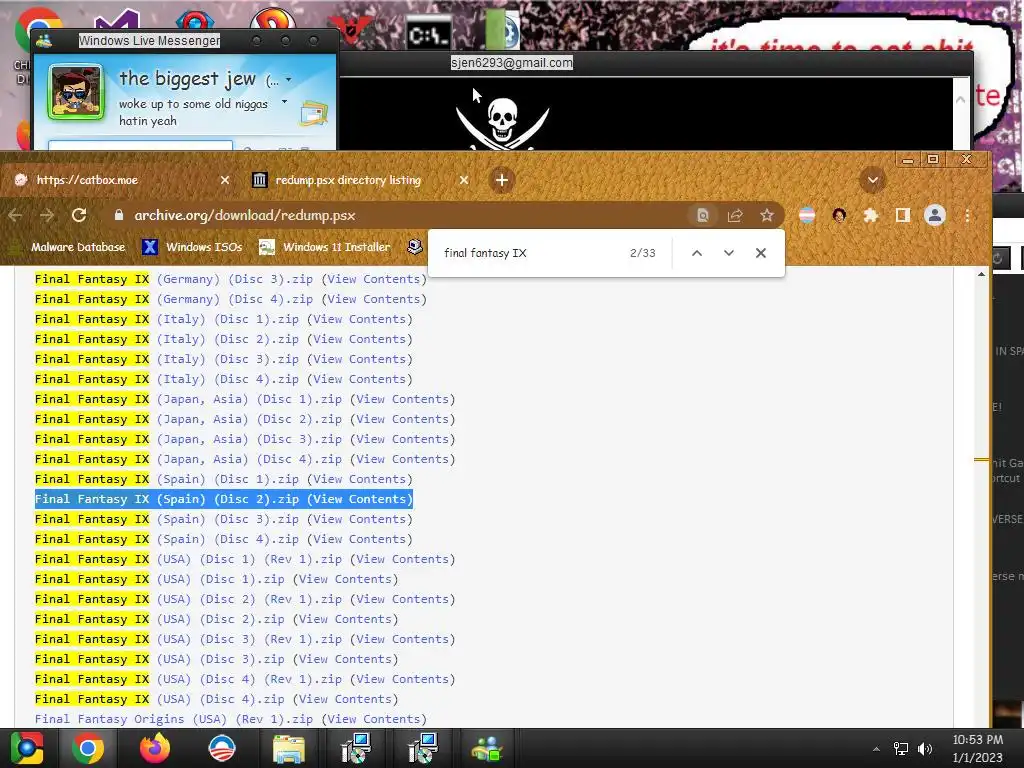Click scroll-up arrow of page scrollbar
Screen dimensions: 1024x768
point(981,274)
